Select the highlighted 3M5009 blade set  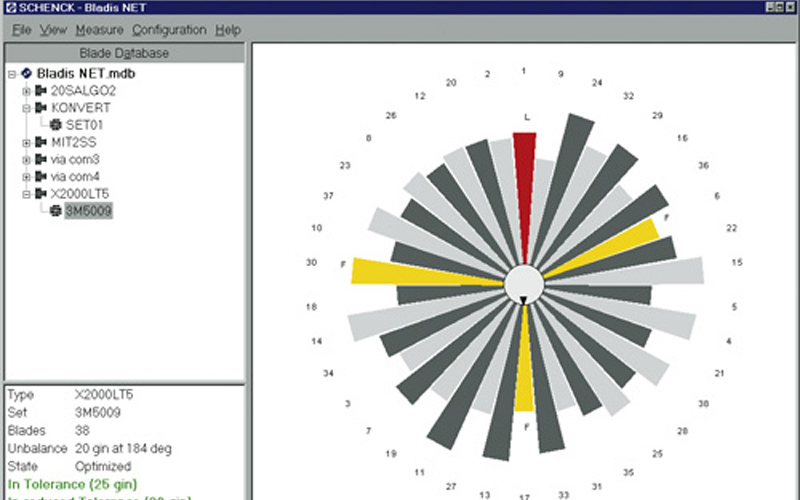pos(88,211)
